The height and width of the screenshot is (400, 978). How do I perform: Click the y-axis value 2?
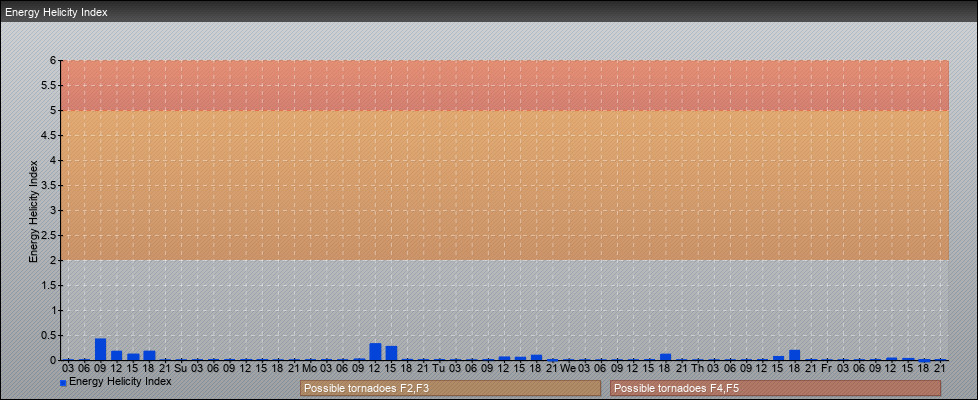54,260
